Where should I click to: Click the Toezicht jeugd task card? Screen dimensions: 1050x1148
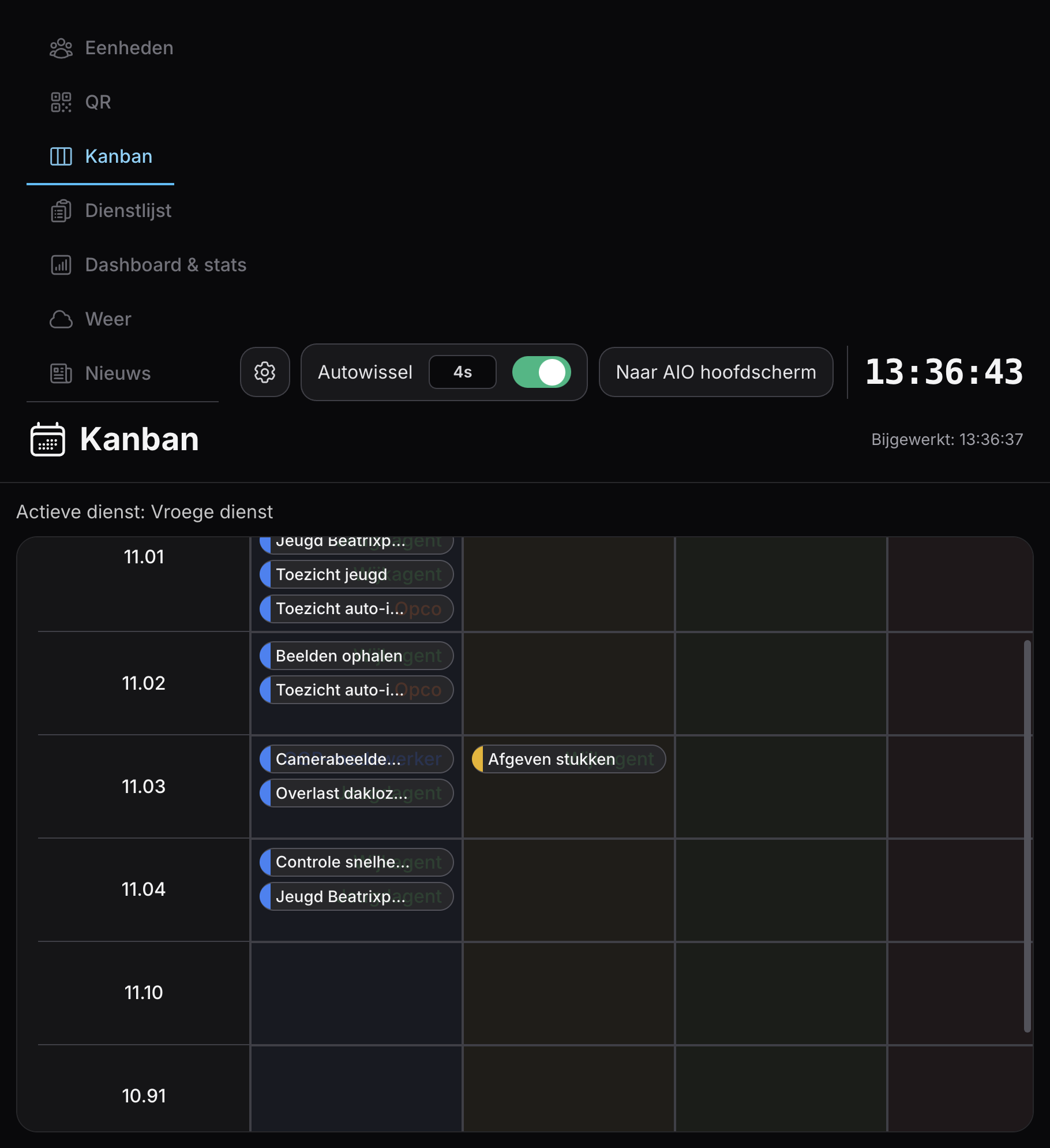click(356, 574)
